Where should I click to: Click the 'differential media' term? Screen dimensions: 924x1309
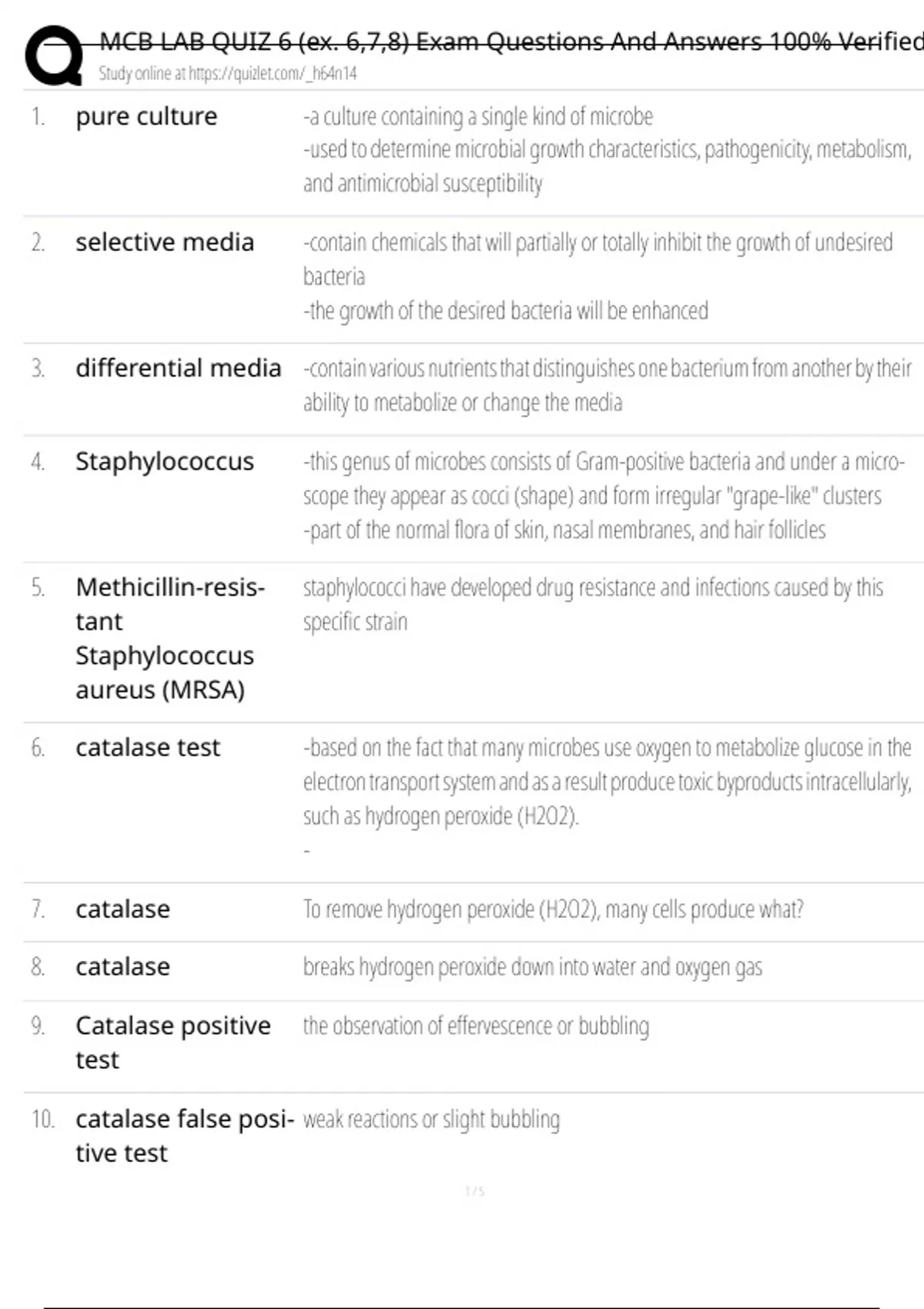point(178,368)
